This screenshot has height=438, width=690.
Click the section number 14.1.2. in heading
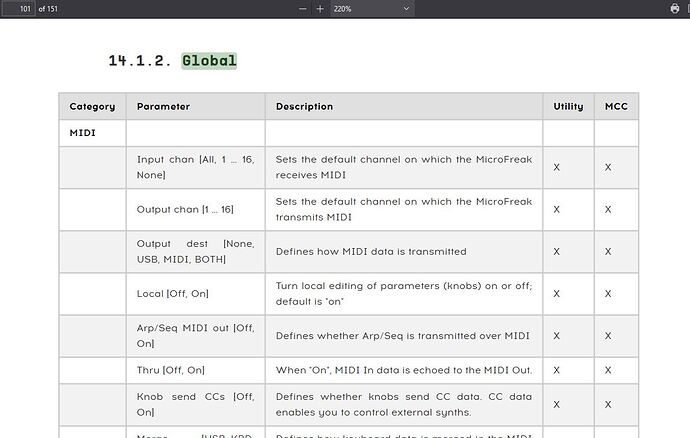click(140, 61)
